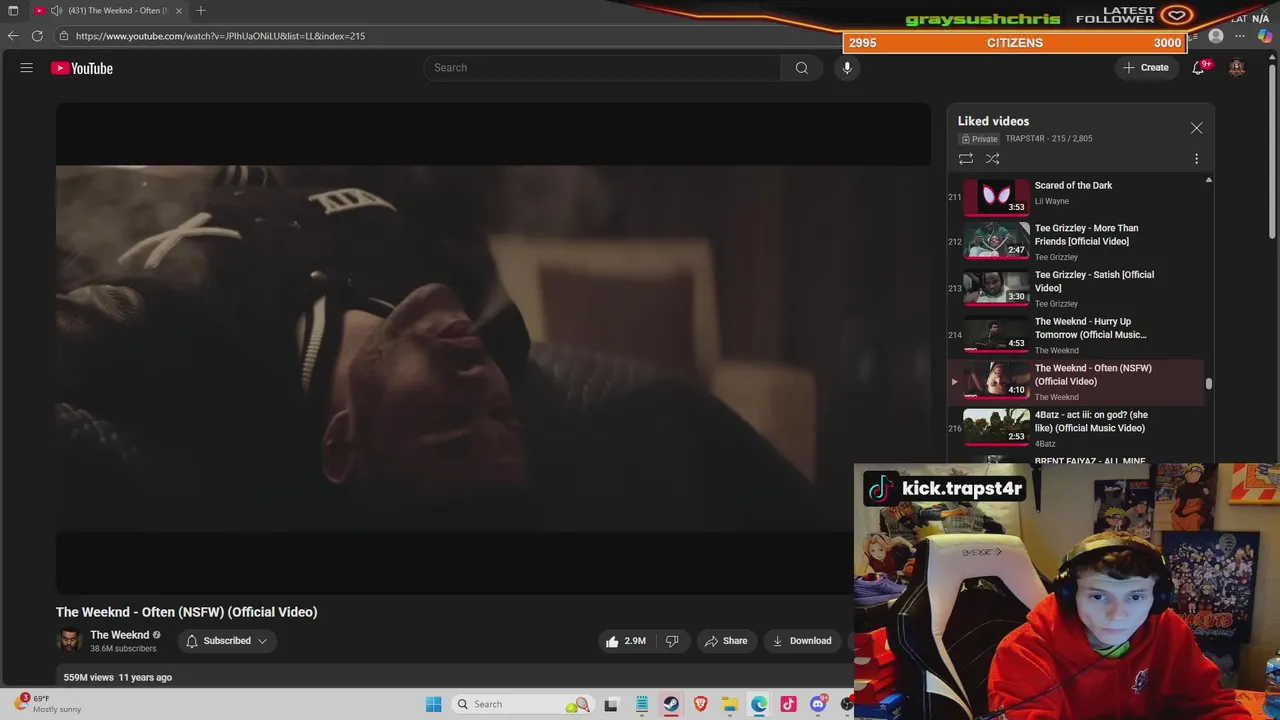Open the notifications bell
This screenshot has width=1280, height=720.
(1198, 68)
